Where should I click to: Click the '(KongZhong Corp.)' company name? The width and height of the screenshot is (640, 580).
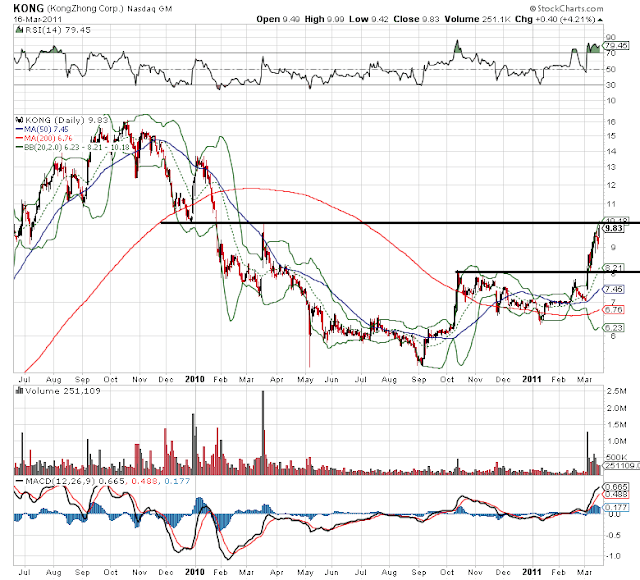85,8
